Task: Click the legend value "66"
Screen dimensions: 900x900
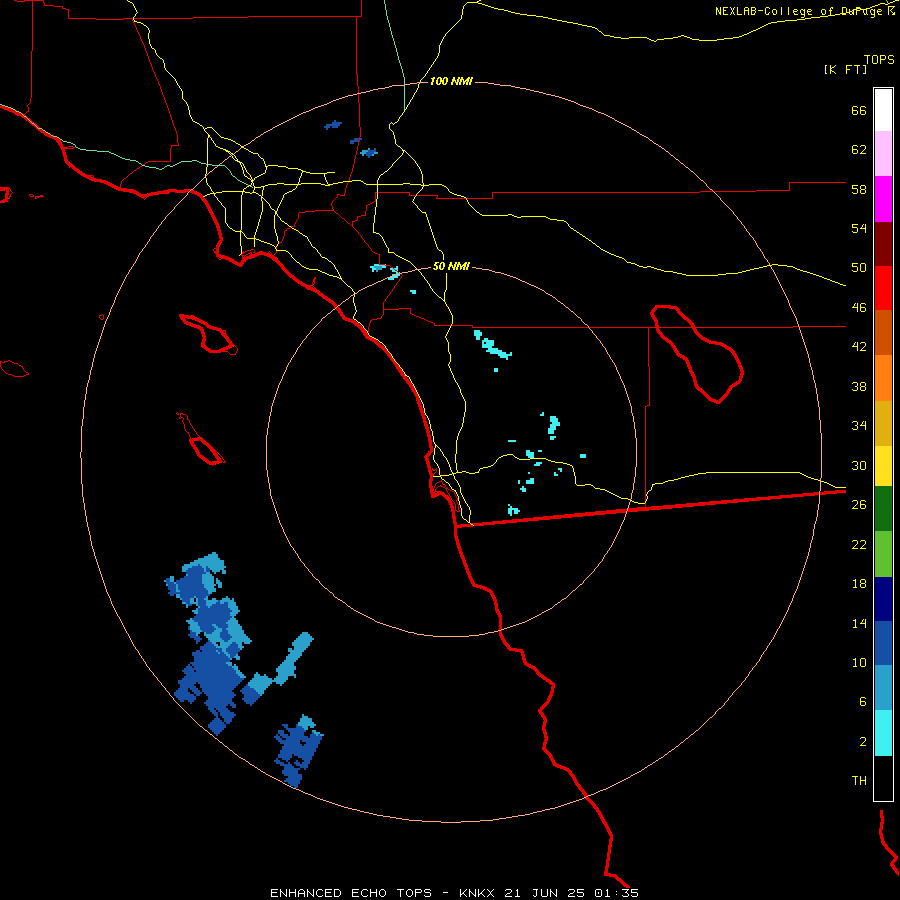Action: [x=859, y=110]
